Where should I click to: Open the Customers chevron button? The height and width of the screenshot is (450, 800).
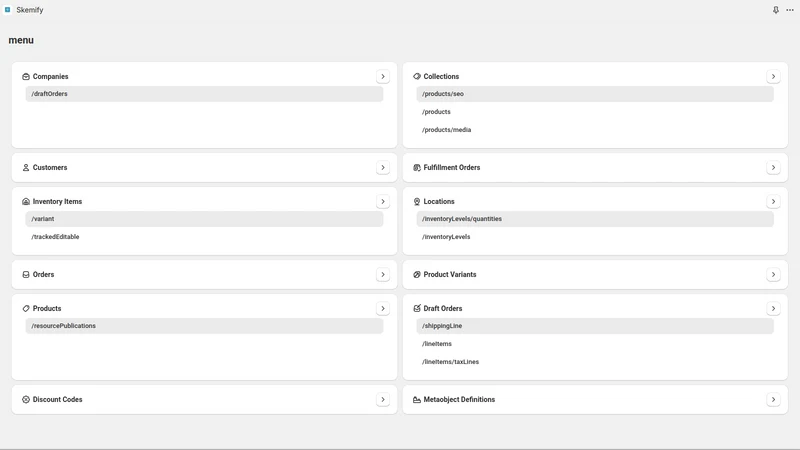pyautogui.click(x=383, y=167)
